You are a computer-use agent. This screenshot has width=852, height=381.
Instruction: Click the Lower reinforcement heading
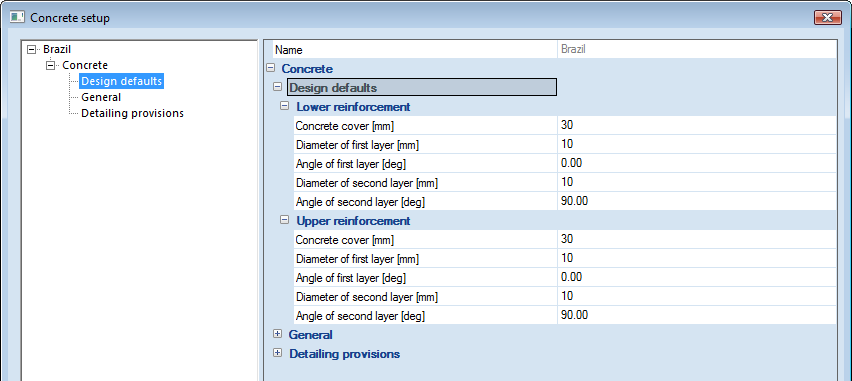pos(353,107)
